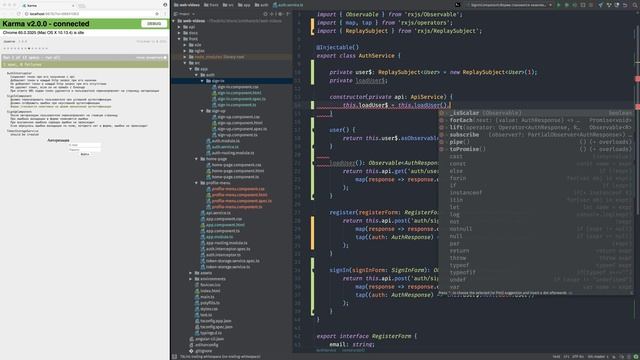Open app.component.html file
This screenshot has width=640, height=360.
[225, 225]
